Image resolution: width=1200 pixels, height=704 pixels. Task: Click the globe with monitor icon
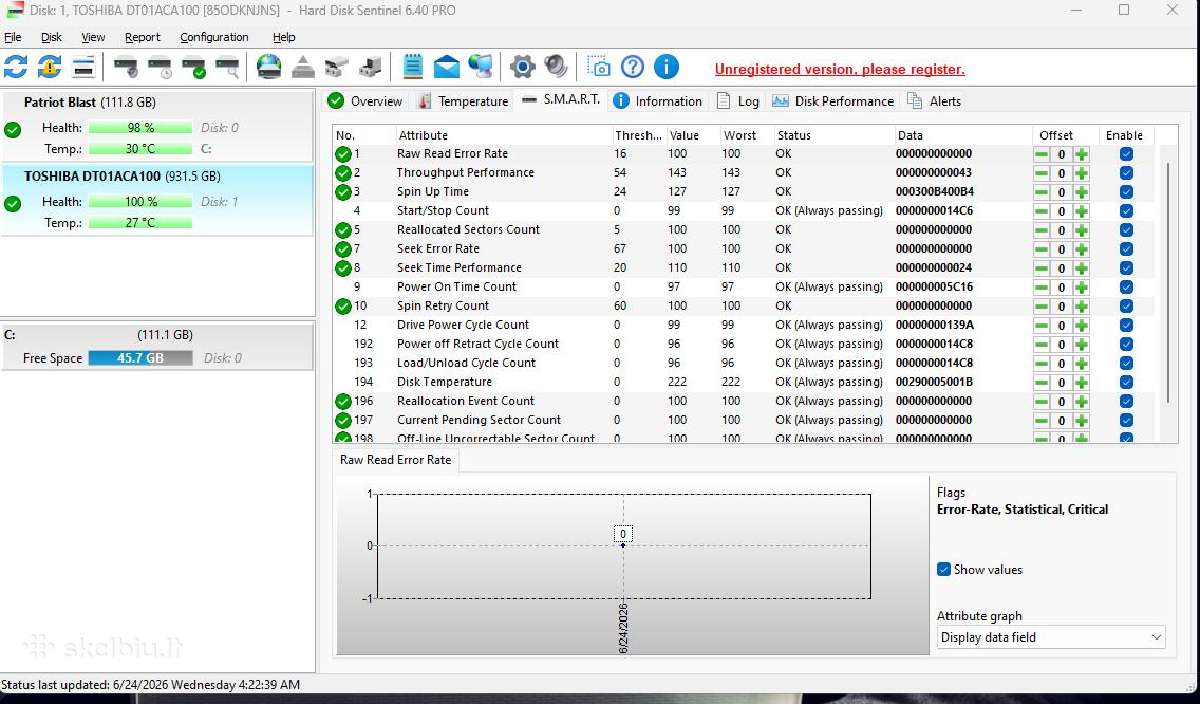tap(481, 67)
